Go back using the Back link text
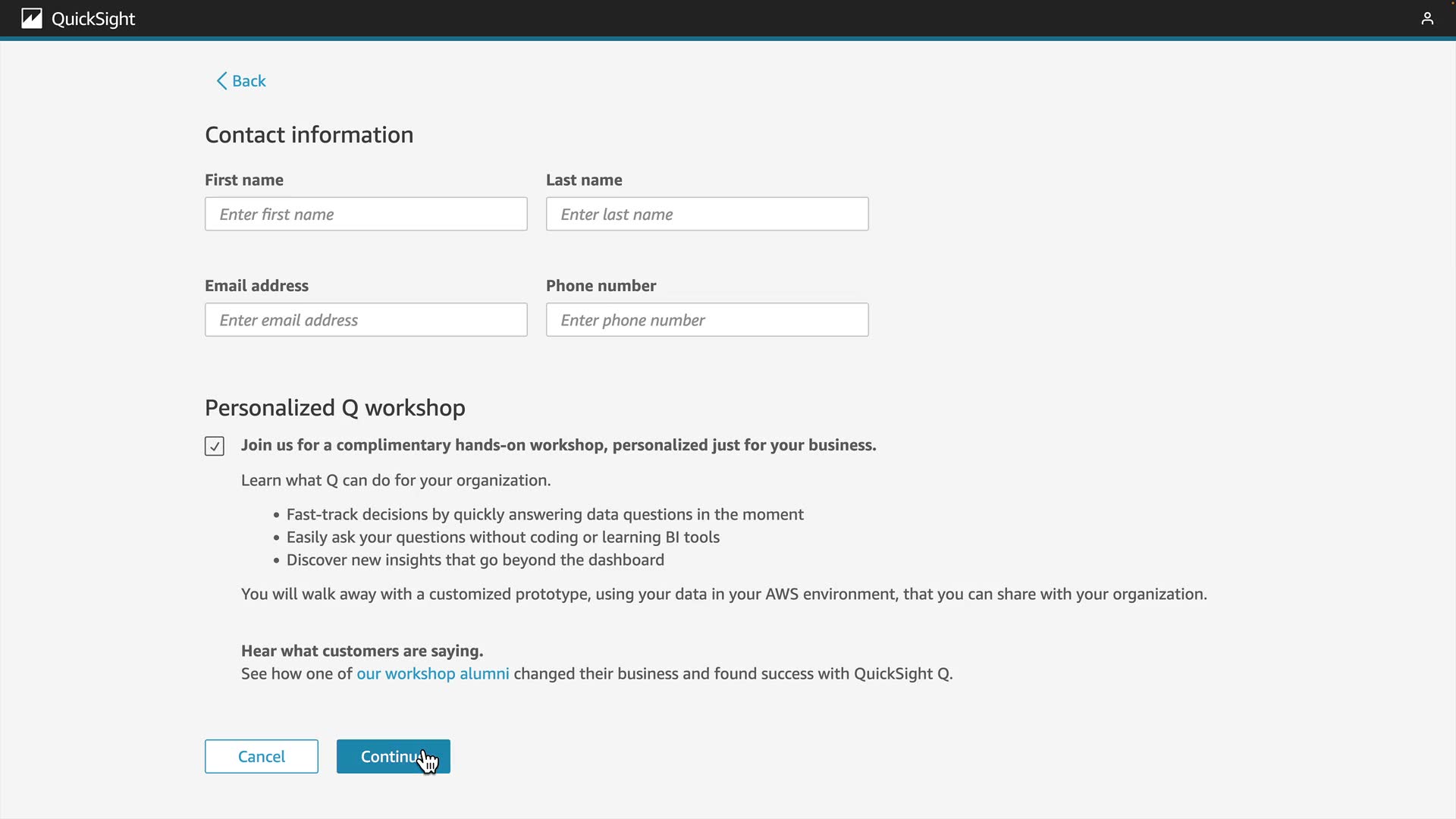 coord(249,81)
